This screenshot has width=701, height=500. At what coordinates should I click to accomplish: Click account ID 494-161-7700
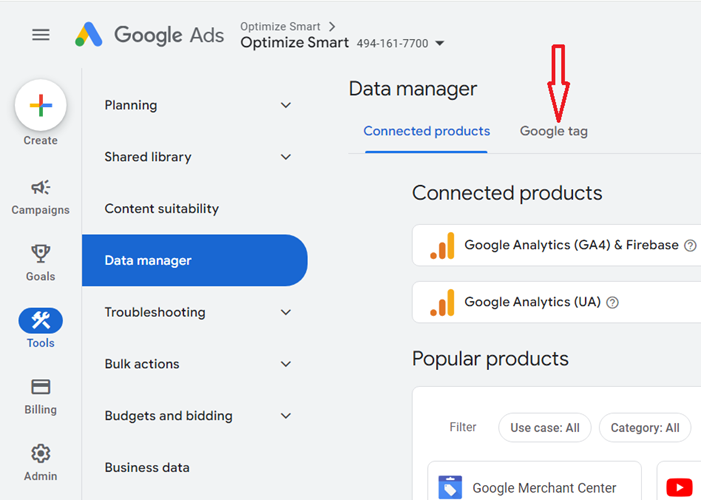coord(393,43)
